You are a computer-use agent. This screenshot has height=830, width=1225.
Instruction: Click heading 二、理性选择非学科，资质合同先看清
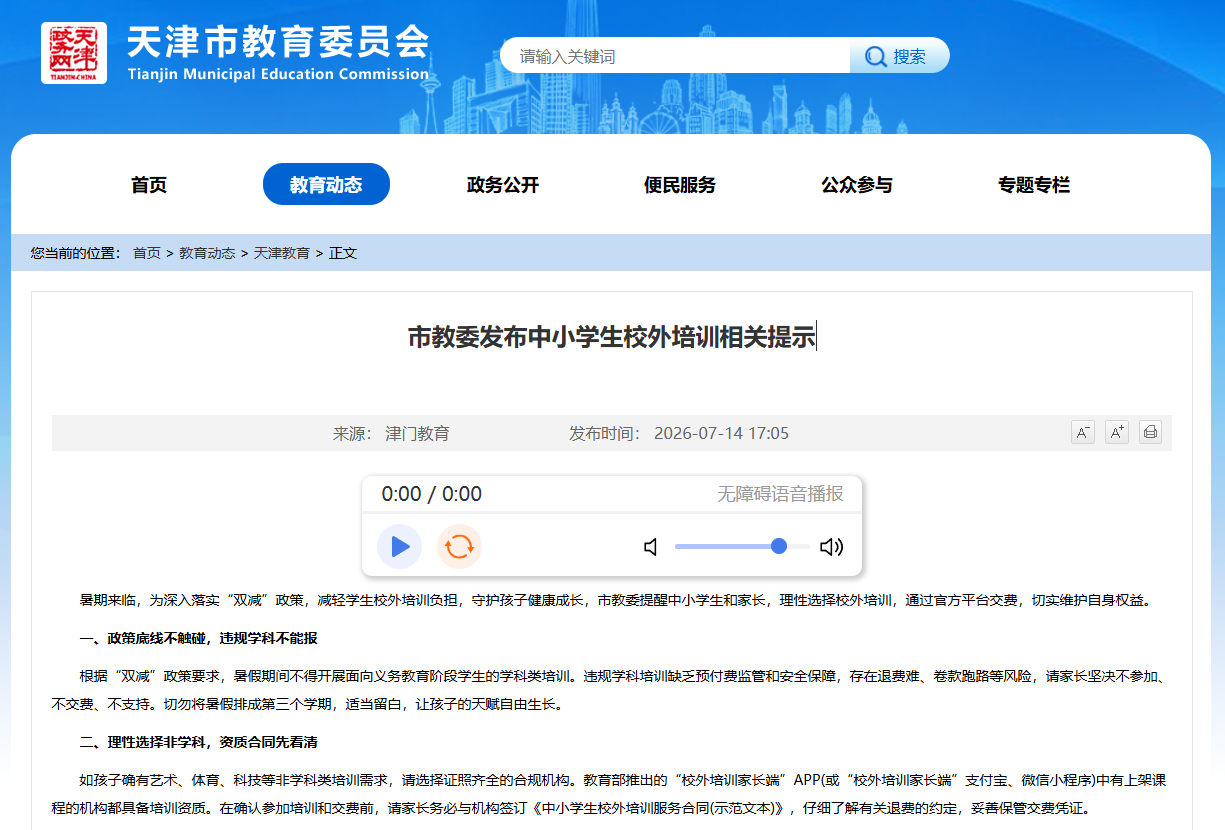tap(199, 742)
